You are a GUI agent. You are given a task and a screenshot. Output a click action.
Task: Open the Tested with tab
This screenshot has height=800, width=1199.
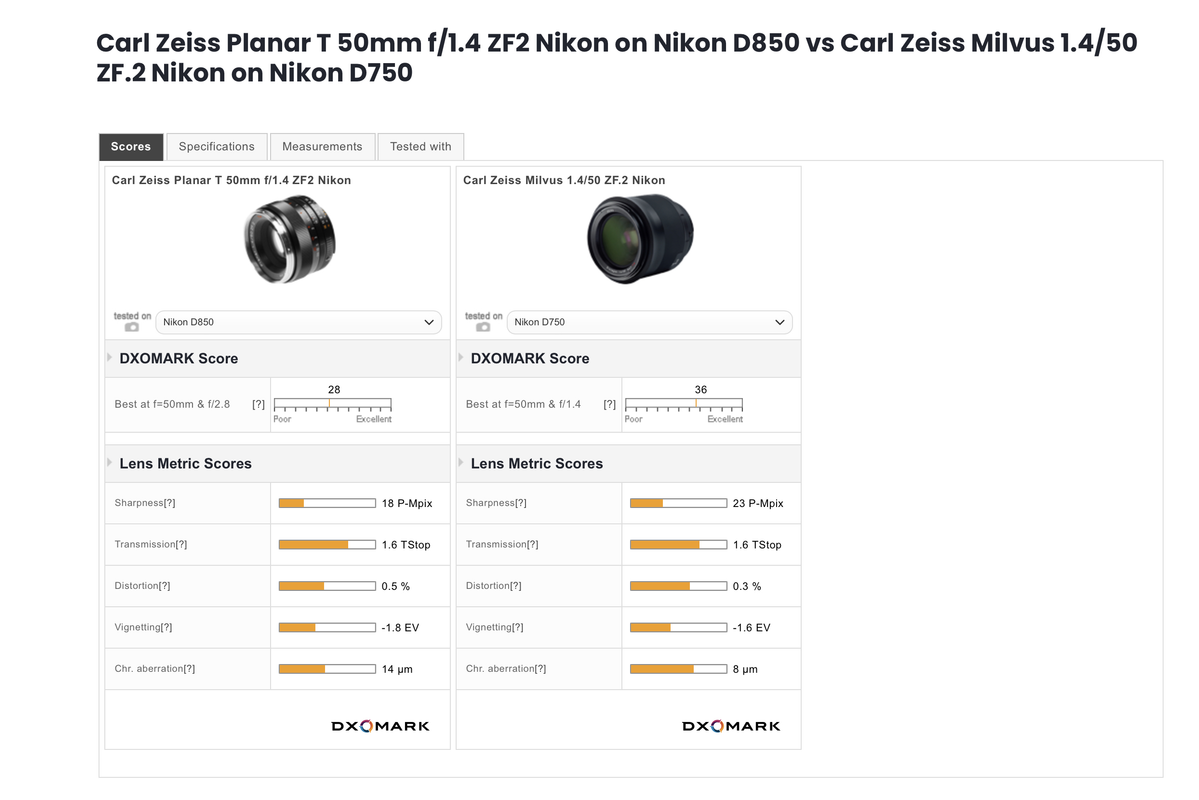tap(420, 146)
